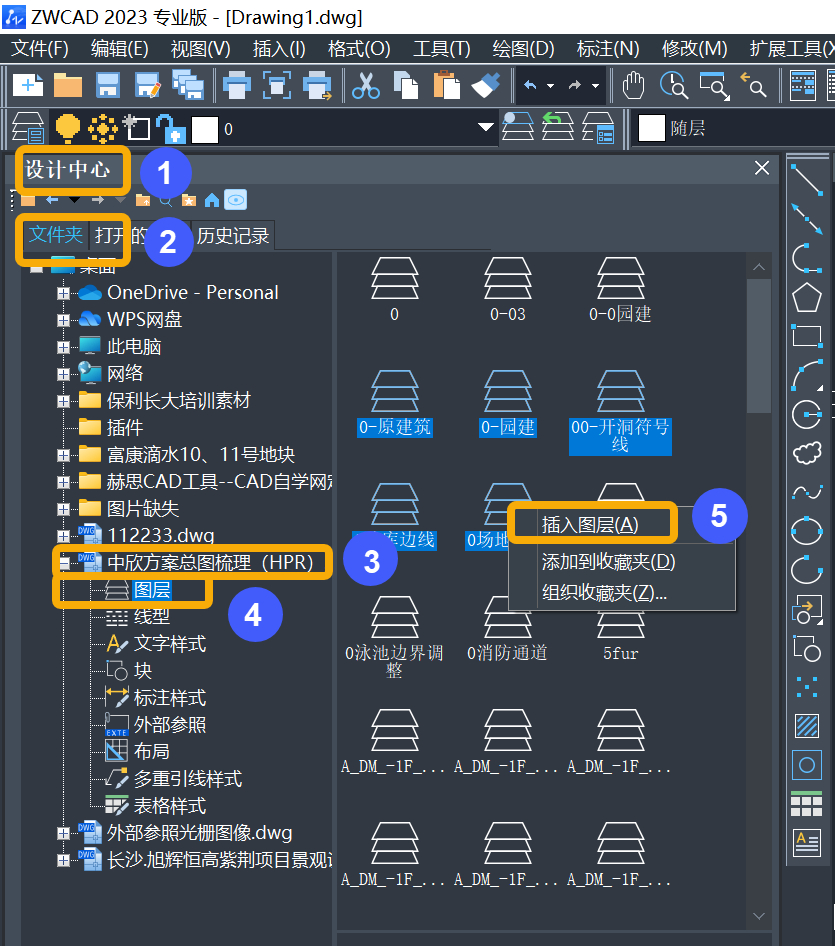
Task: Select 标注样式 in the tree
Action: 170,698
